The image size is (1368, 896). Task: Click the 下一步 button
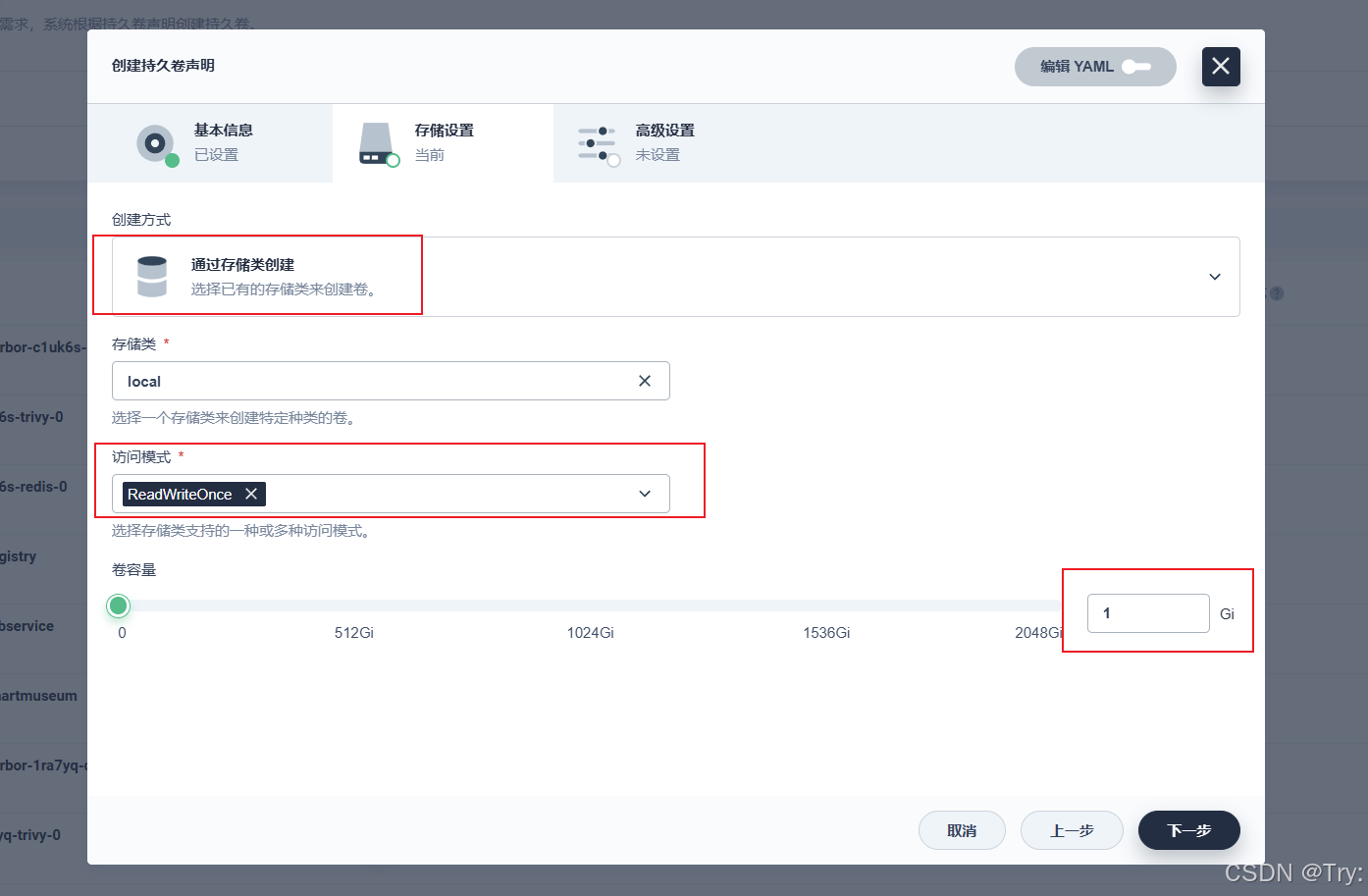[x=1188, y=830]
